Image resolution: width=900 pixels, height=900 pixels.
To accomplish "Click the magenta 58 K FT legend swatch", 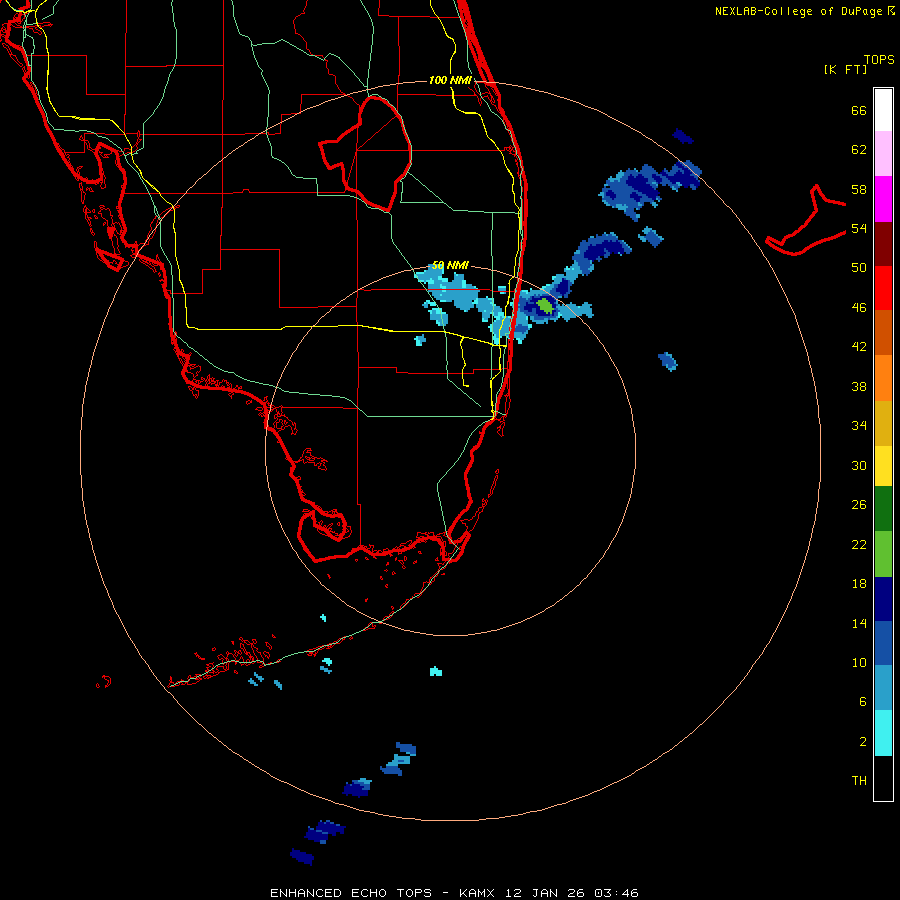I will pos(883,199).
